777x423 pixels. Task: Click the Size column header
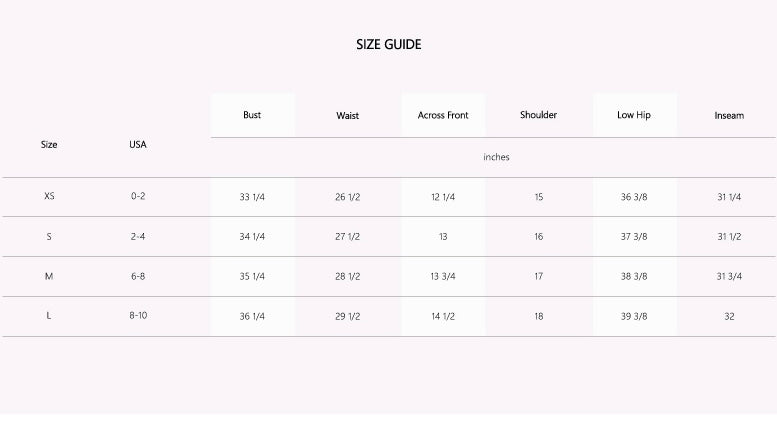(49, 144)
